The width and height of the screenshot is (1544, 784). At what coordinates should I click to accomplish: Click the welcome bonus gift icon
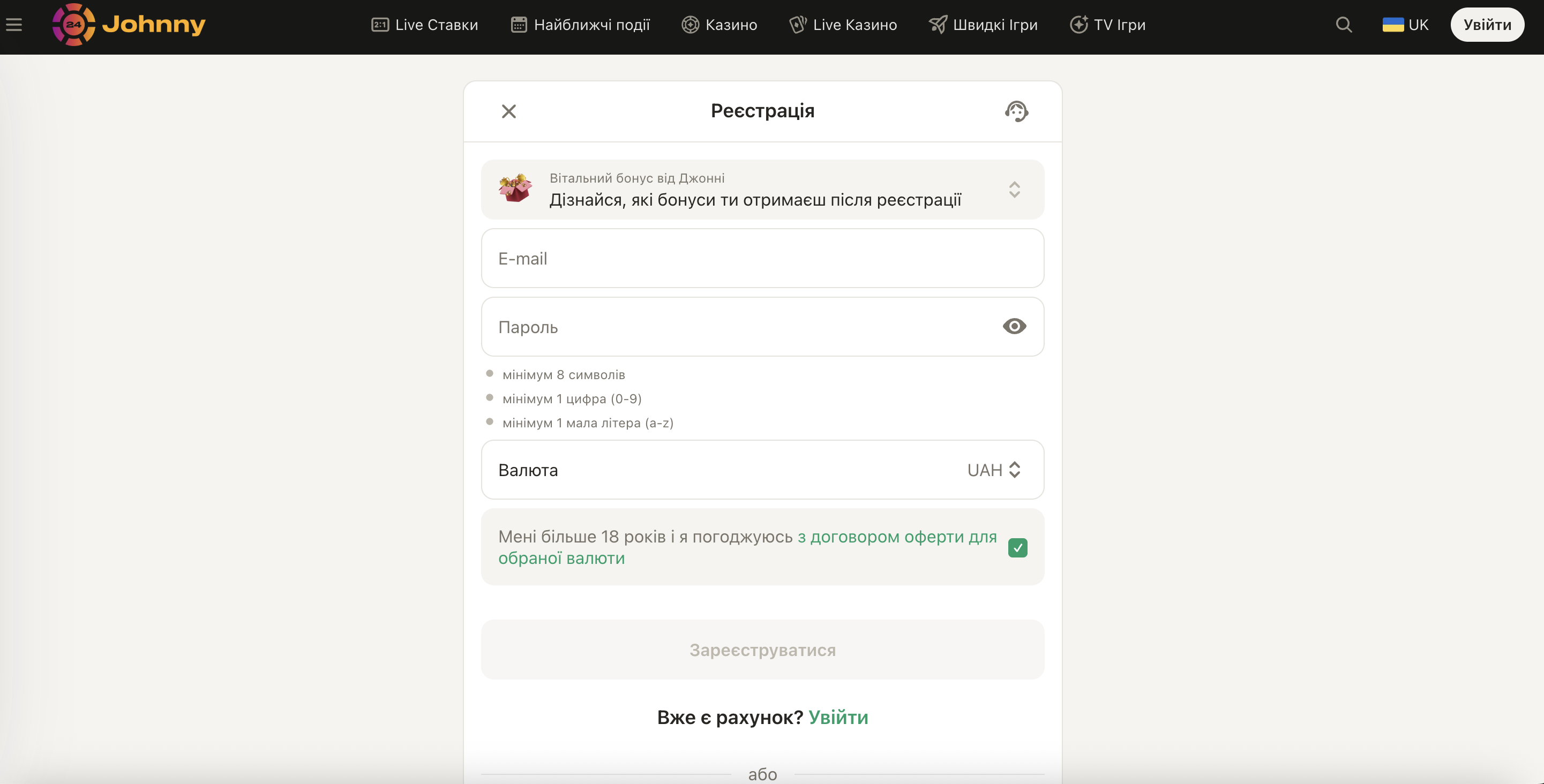click(515, 189)
